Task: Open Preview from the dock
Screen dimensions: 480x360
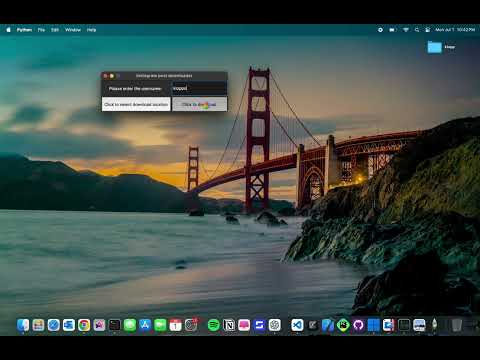Action: (x=419, y=325)
